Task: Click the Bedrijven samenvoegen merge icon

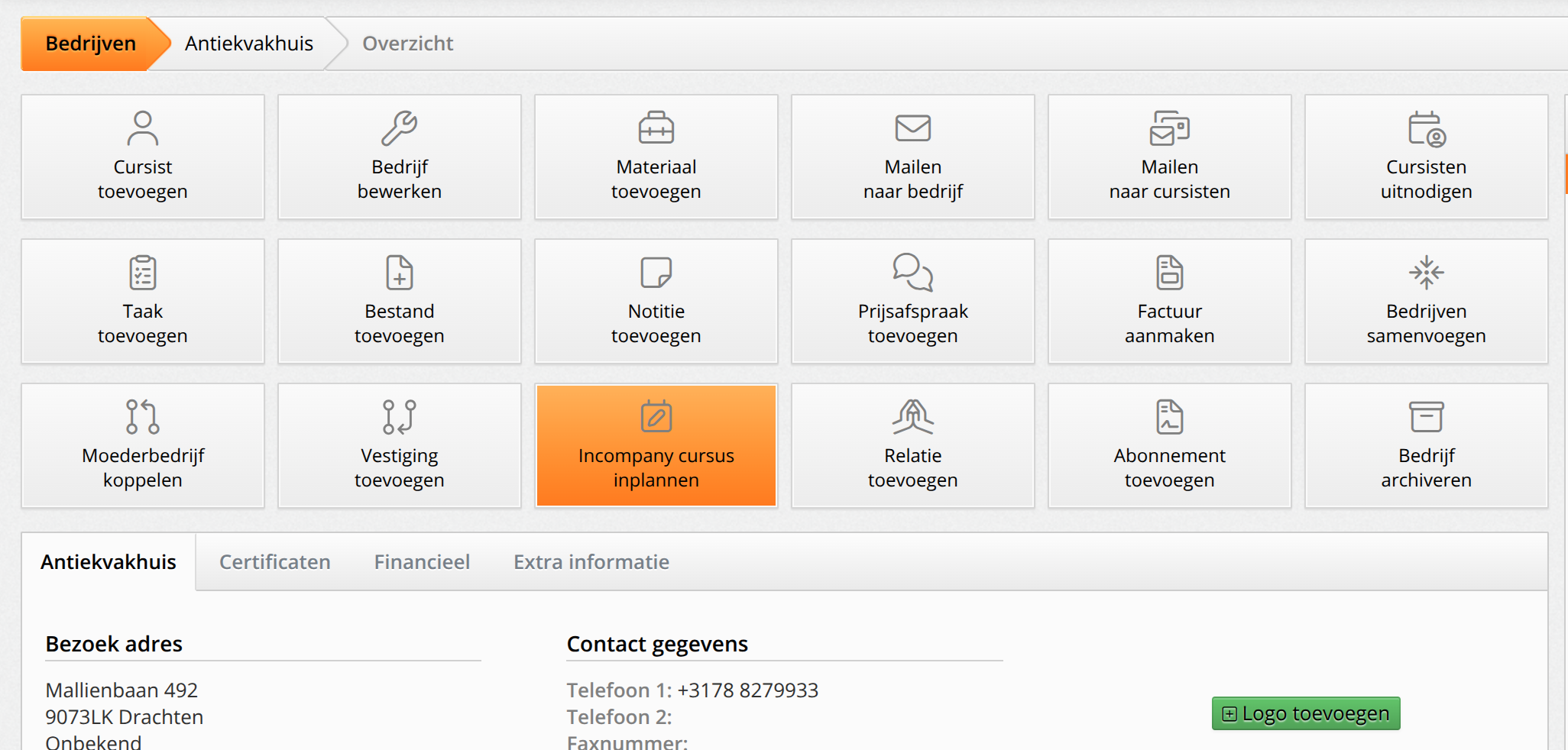Action: coord(1427,273)
